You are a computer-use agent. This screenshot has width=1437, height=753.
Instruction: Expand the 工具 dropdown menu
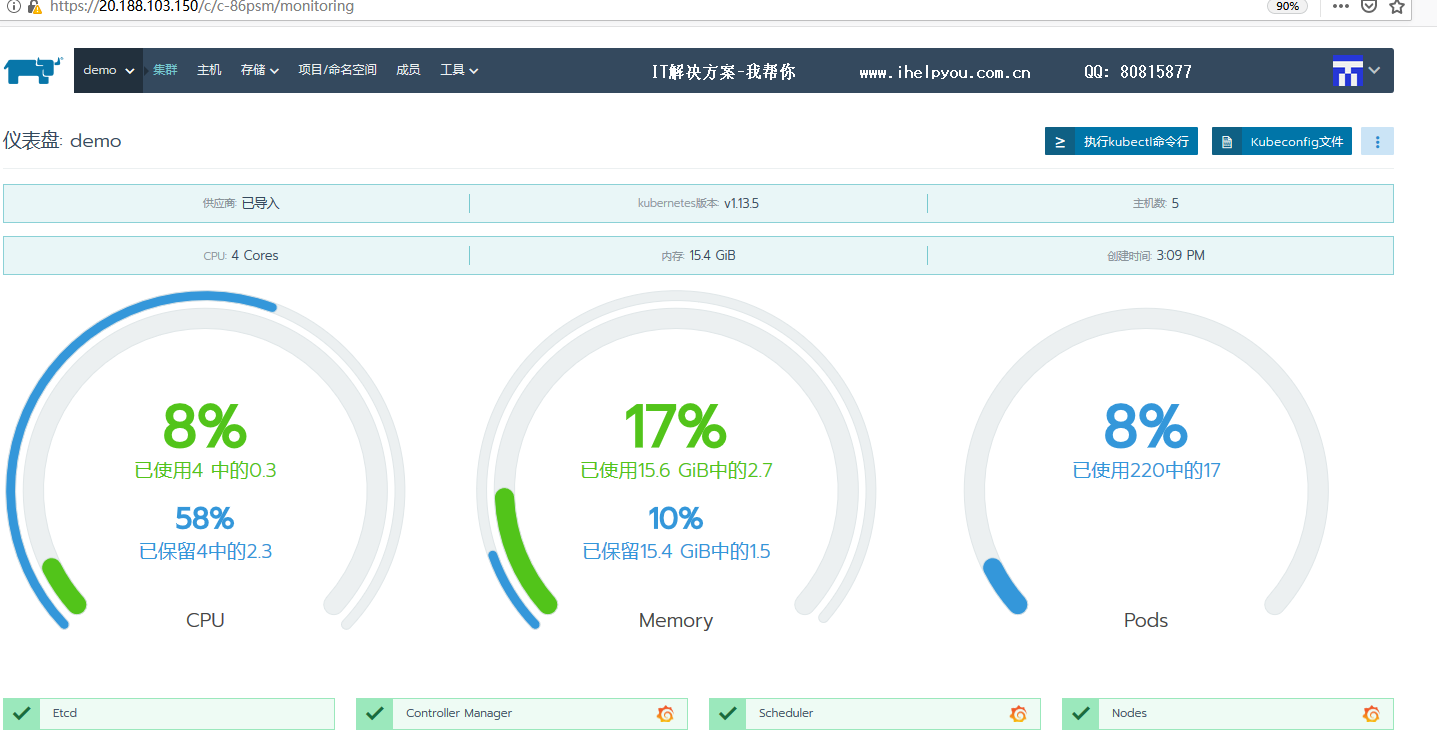459,70
